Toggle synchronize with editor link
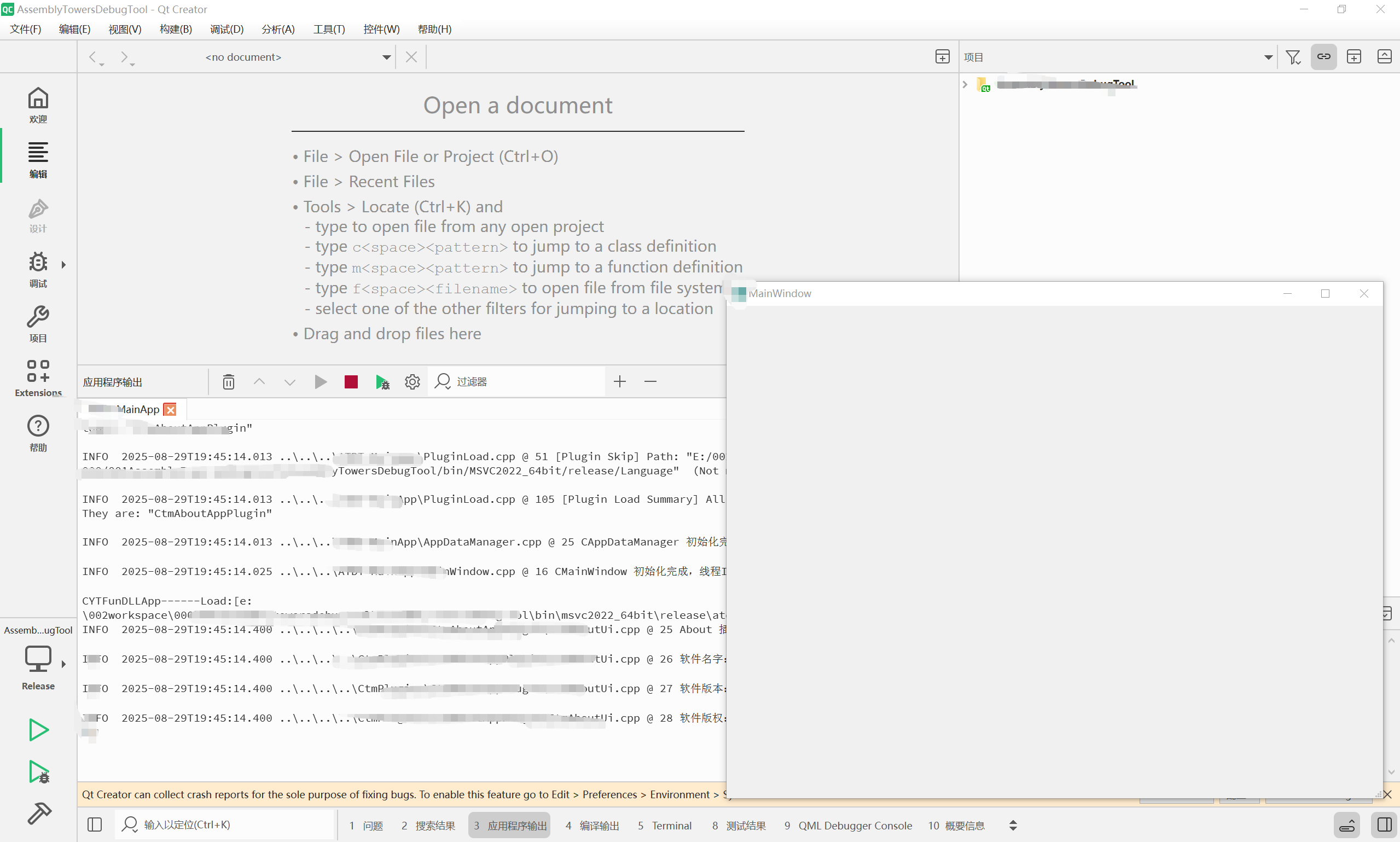The image size is (1400, 842). (x=1323, y=57)
